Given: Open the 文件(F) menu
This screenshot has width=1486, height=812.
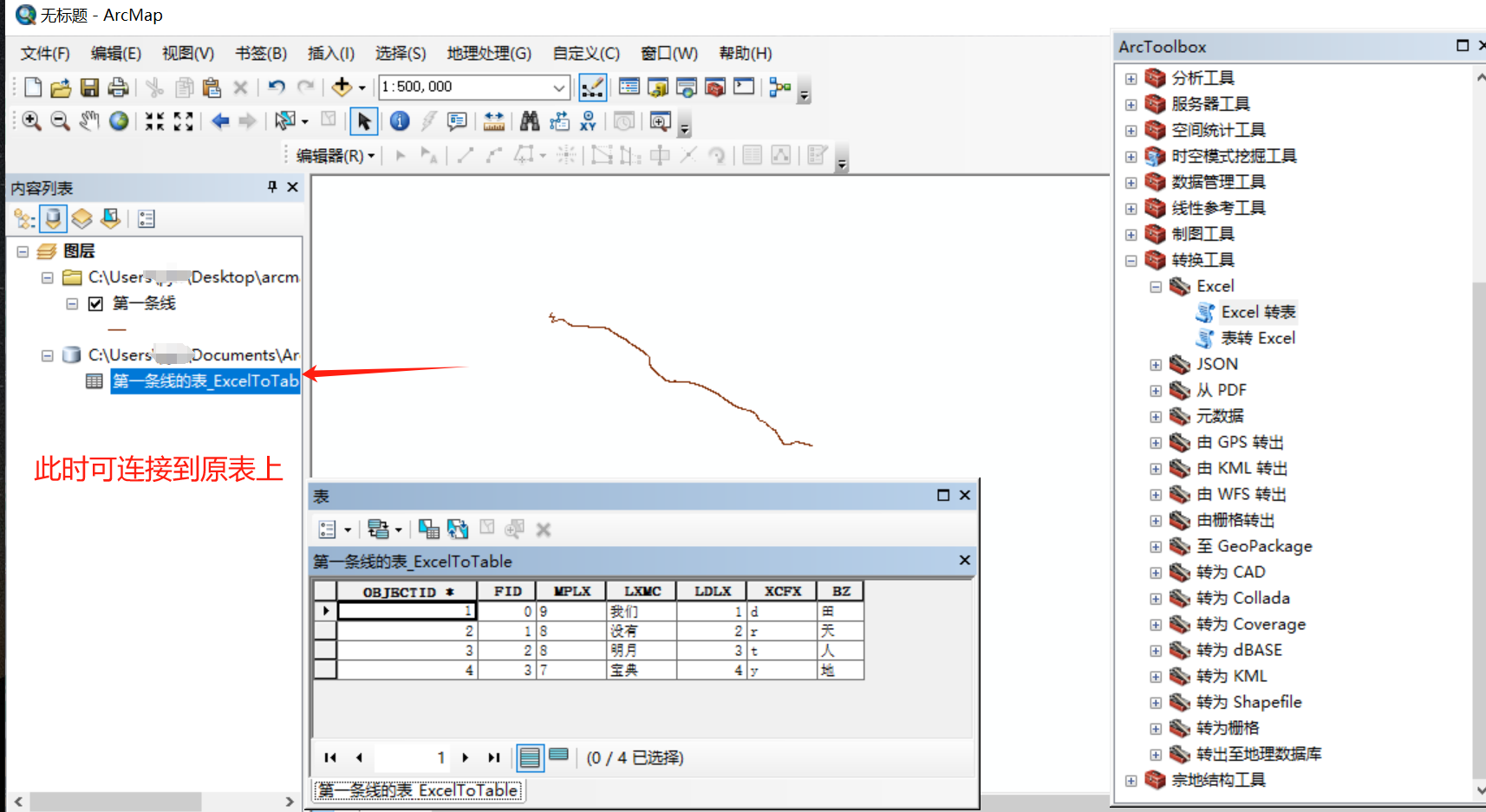Looking at the screenshot, I should [x=45, y=54].
